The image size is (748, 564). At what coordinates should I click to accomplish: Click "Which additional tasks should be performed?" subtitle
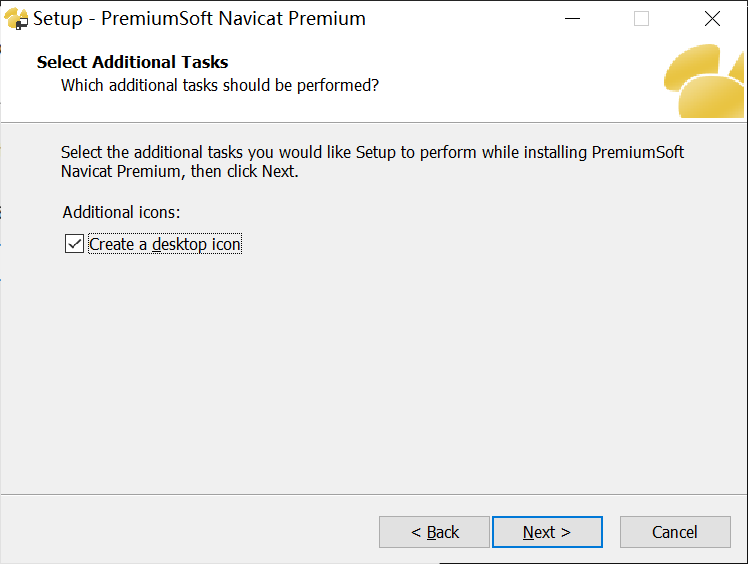point(220,85)
